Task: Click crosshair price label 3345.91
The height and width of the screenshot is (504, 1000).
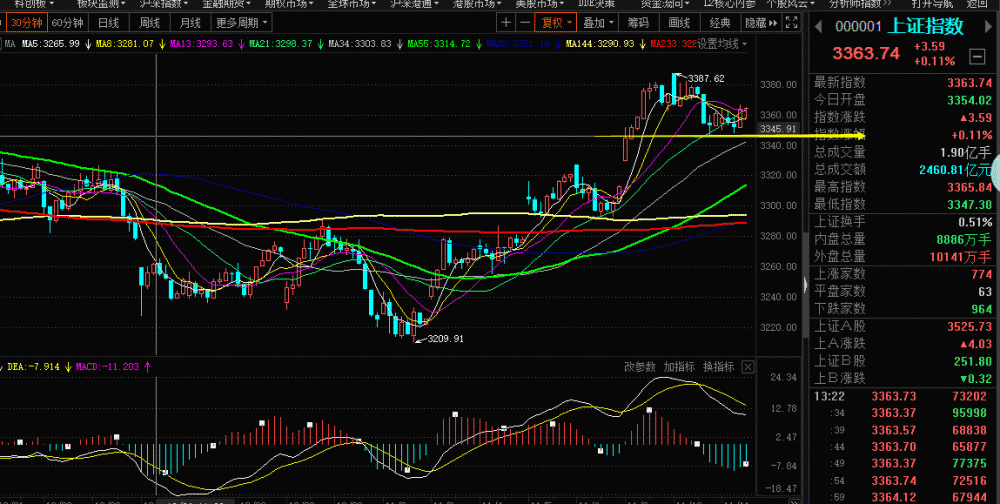Action: [x=779, y=130]
